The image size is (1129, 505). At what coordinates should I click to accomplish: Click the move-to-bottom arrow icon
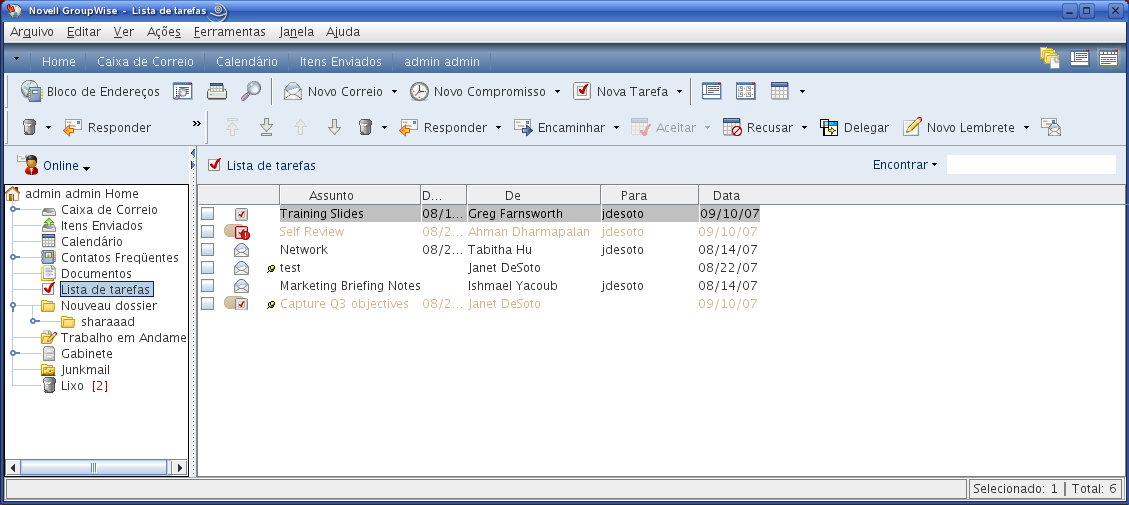[266, 128]
